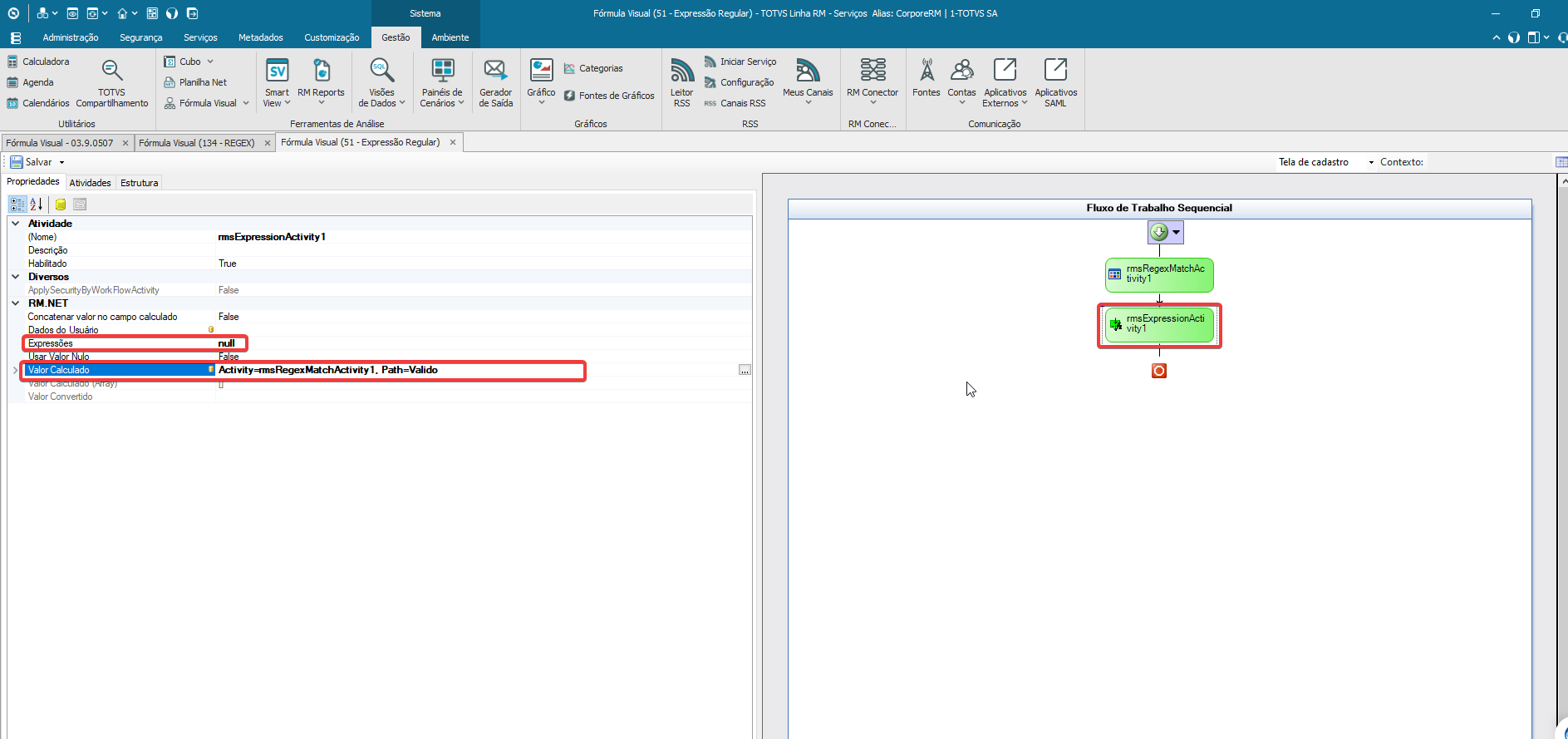Open the Salvar dropdown arrow
1568x739 pixels.
[x=61, y=162]
